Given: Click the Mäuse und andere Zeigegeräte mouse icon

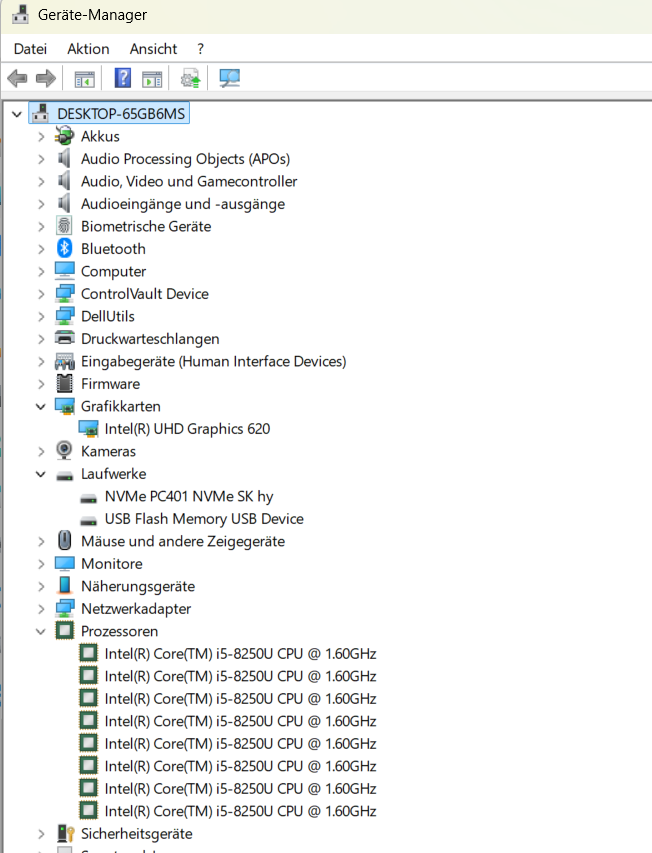Looking at the screenshot, I should pyautogui.click(x=64, y=541).
